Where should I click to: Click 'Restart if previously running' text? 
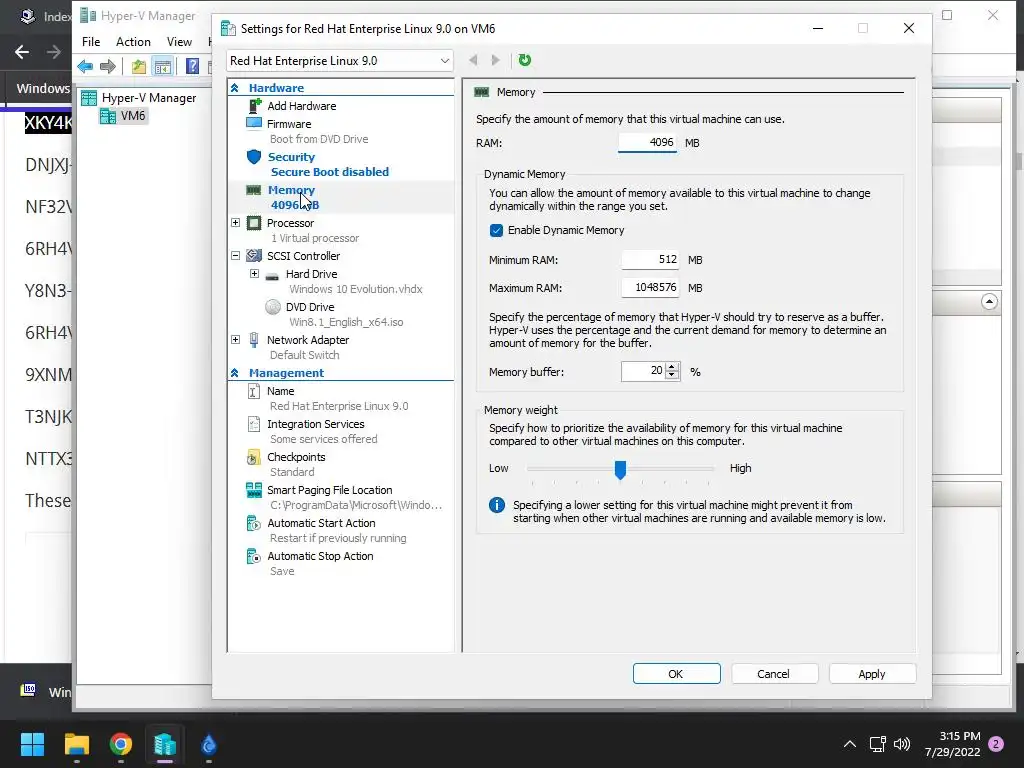(x=338, y=538)
